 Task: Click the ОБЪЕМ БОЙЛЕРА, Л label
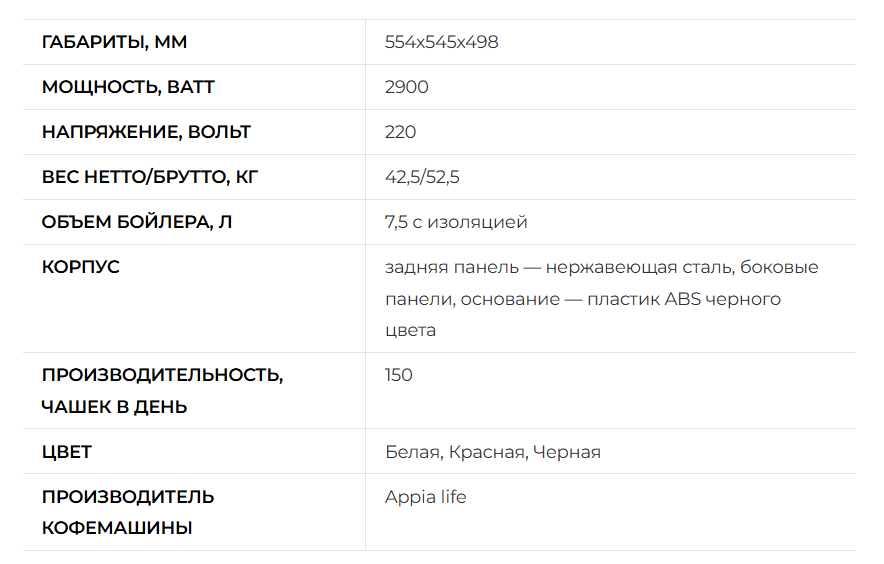(136, 222)
